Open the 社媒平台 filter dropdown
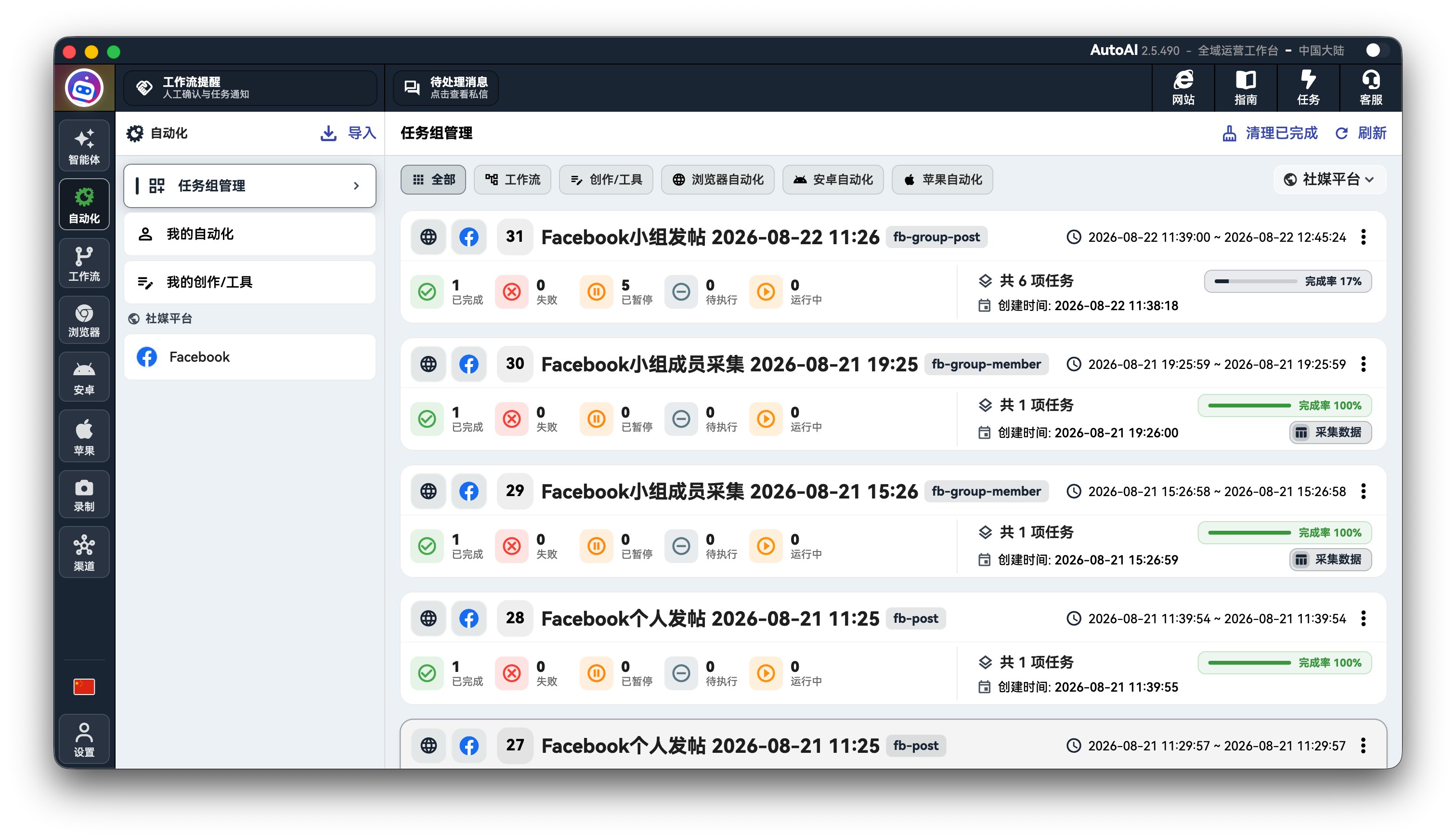 [1329, 180]
